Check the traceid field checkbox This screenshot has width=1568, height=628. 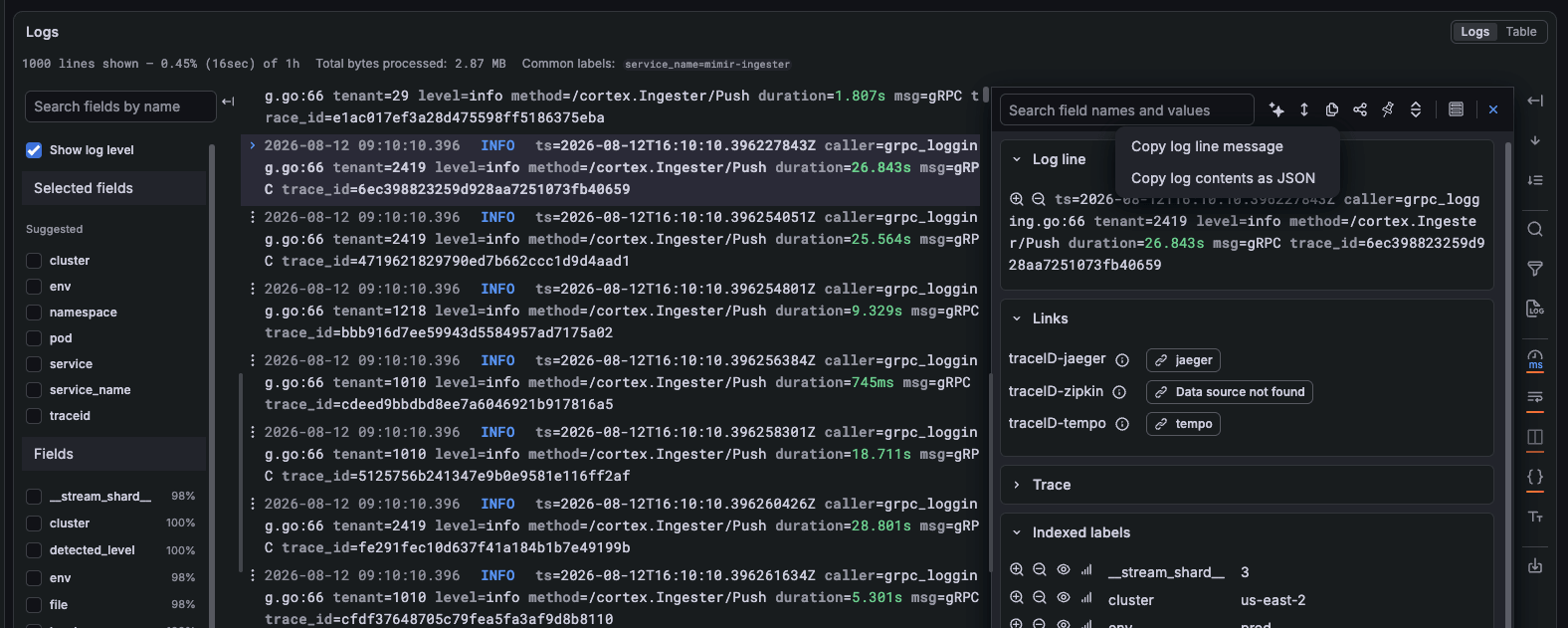pyautogui.click(x=34, y=416)
